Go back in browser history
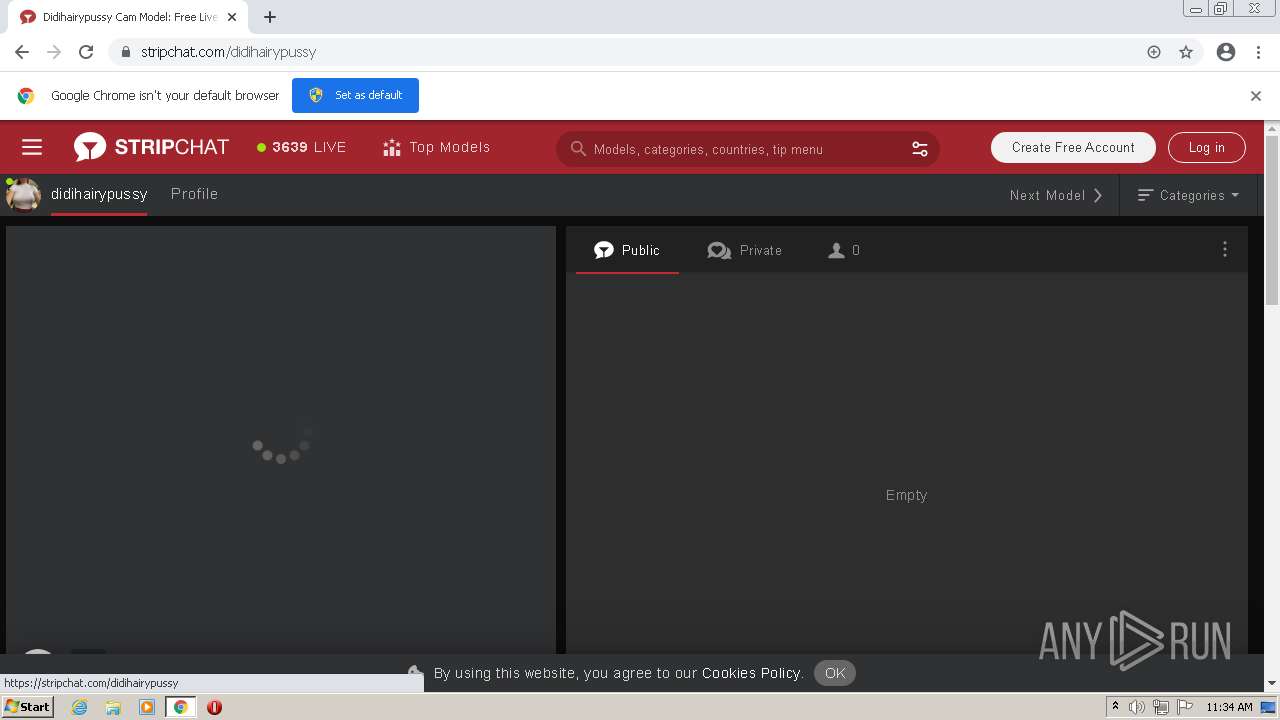1280x720 pixels. pyautogui.click(x=22, y=52)
